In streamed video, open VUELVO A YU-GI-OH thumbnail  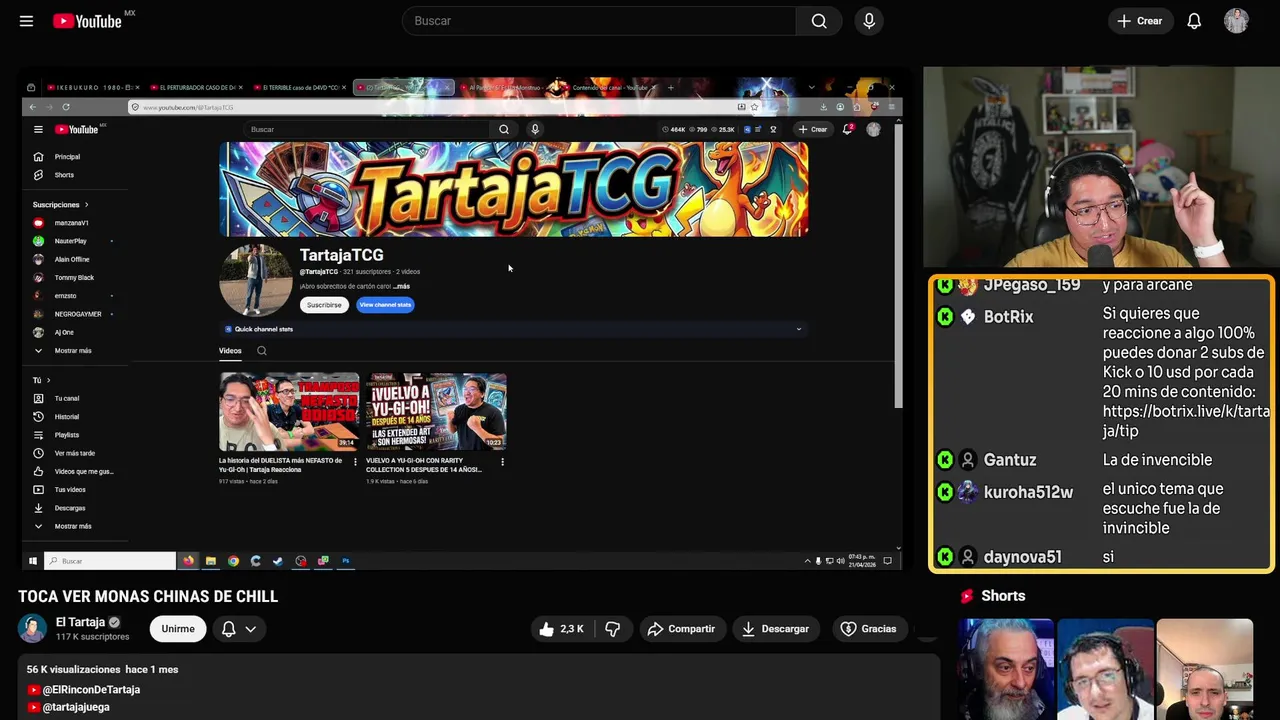tap(436, 411)
